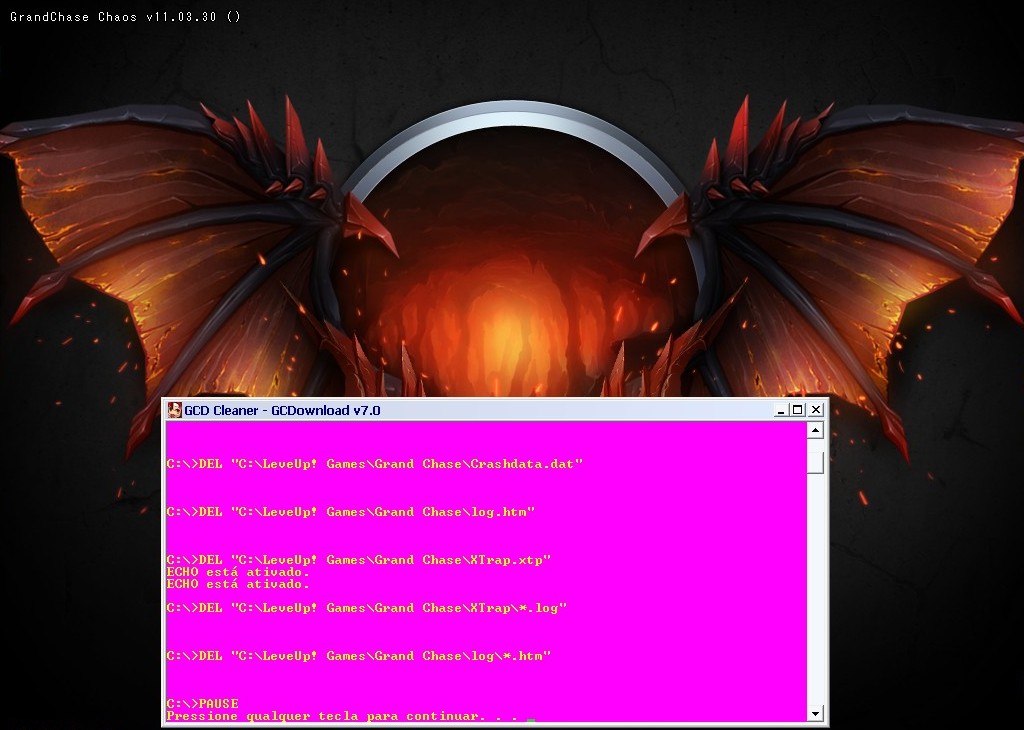Click the DEL XTrap.xtp command line
Screen dimensions: 1024x730
tap(358, 559)
